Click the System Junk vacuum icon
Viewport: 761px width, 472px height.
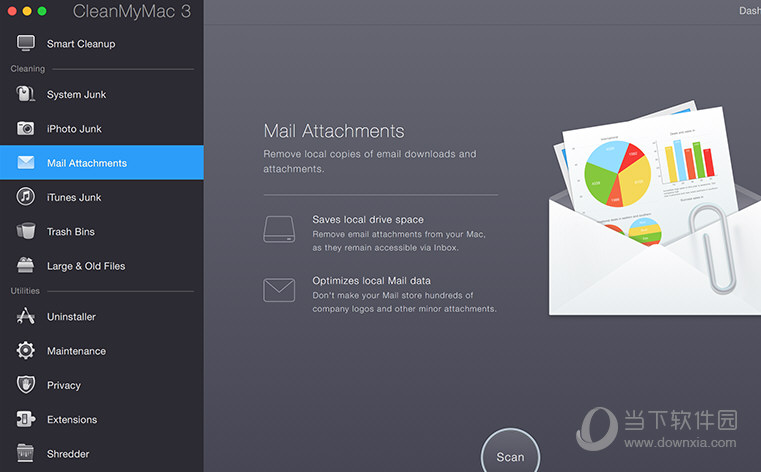[x=26, y=94]
